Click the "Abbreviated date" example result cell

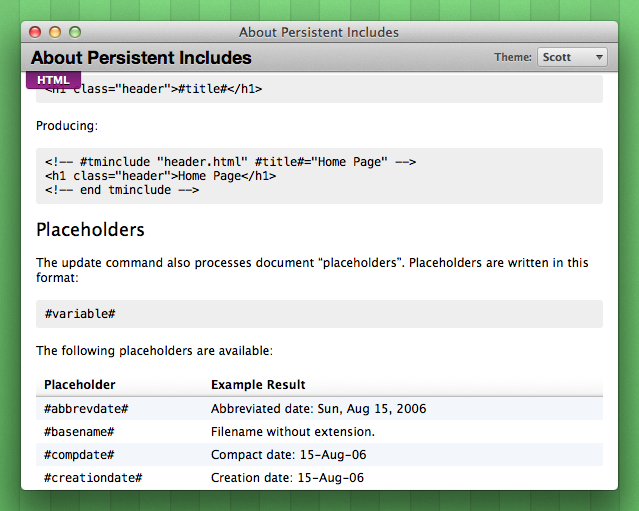coord(318,409)
